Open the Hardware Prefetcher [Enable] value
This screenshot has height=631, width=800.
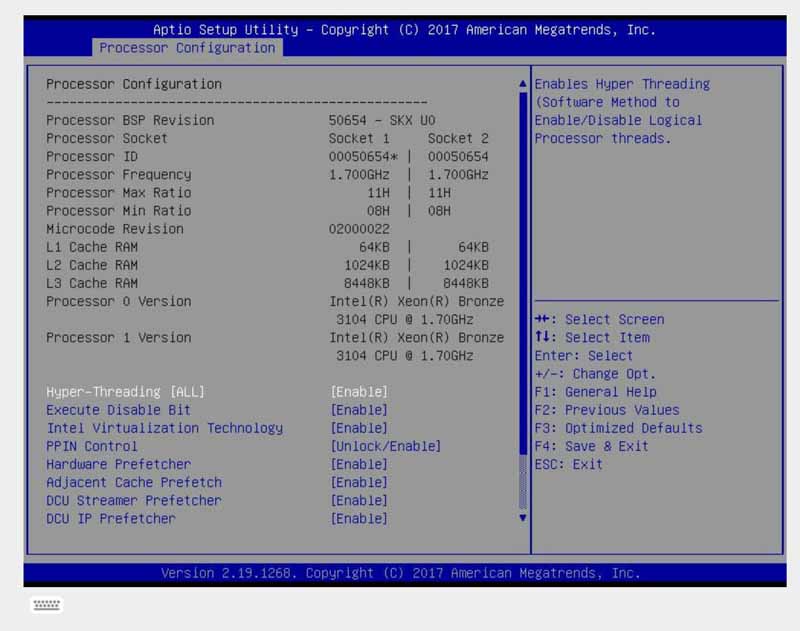coord(359,464)
